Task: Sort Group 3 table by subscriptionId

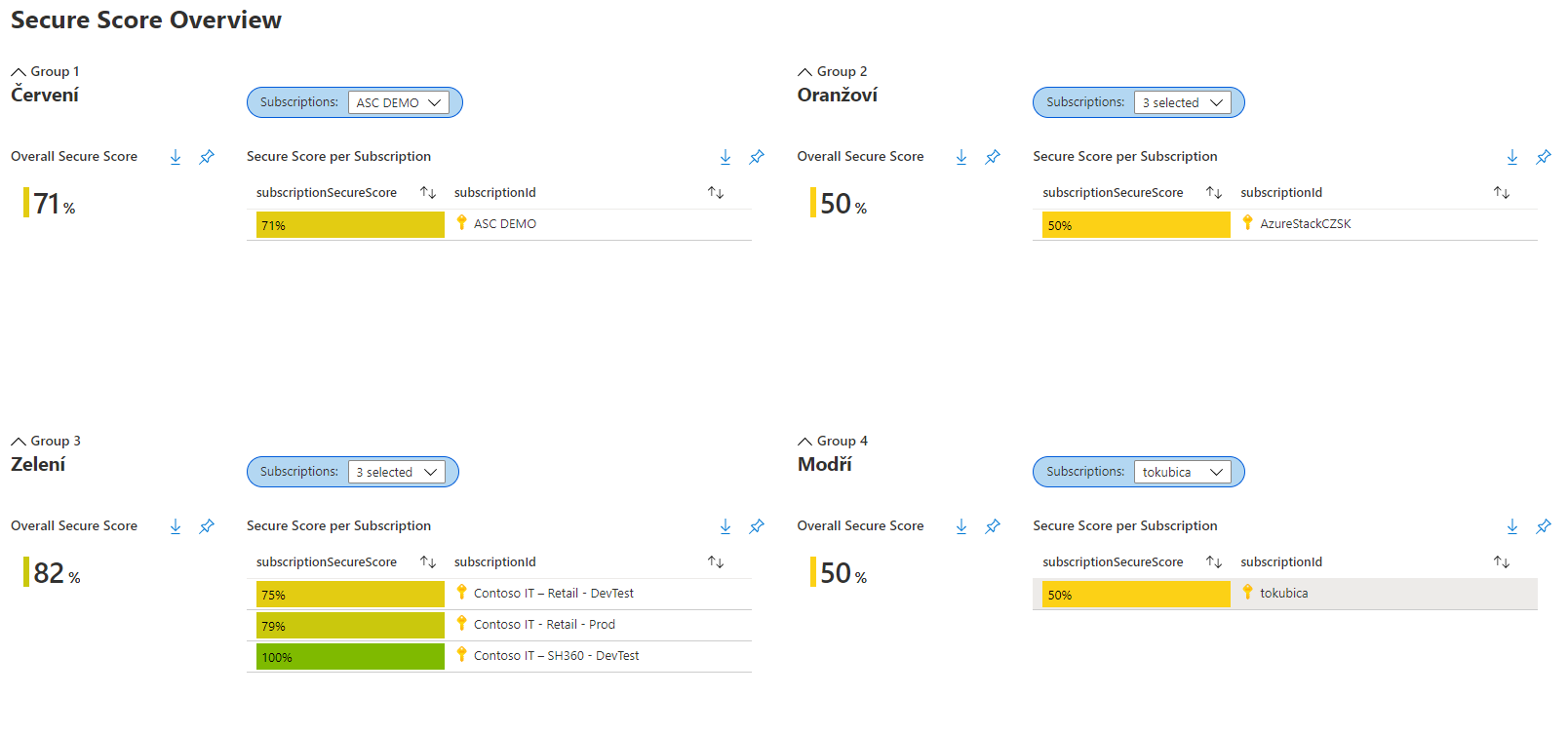Action: tap(716, 562)
